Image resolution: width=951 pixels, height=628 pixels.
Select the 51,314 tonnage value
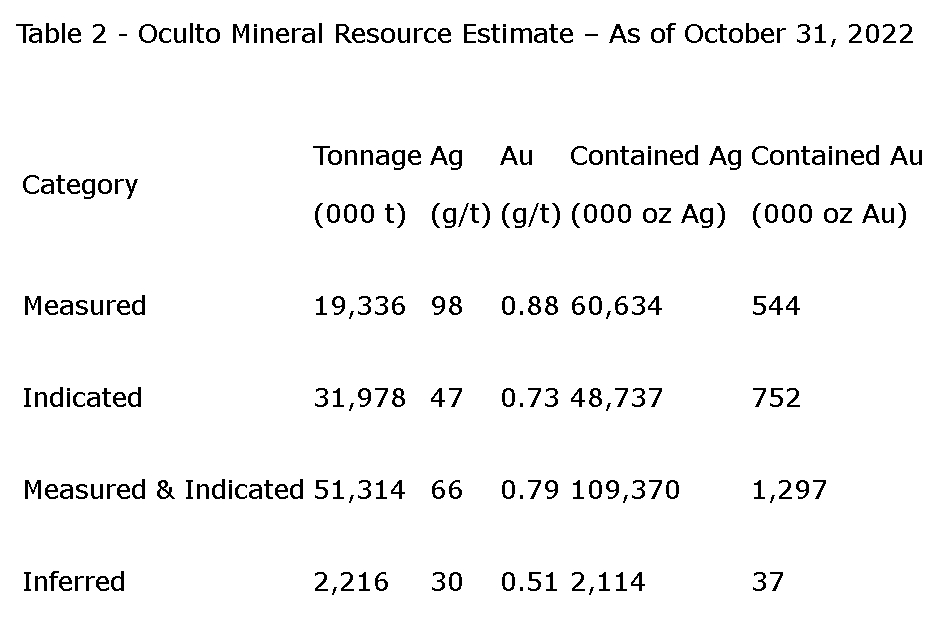[x=359, y=490]
